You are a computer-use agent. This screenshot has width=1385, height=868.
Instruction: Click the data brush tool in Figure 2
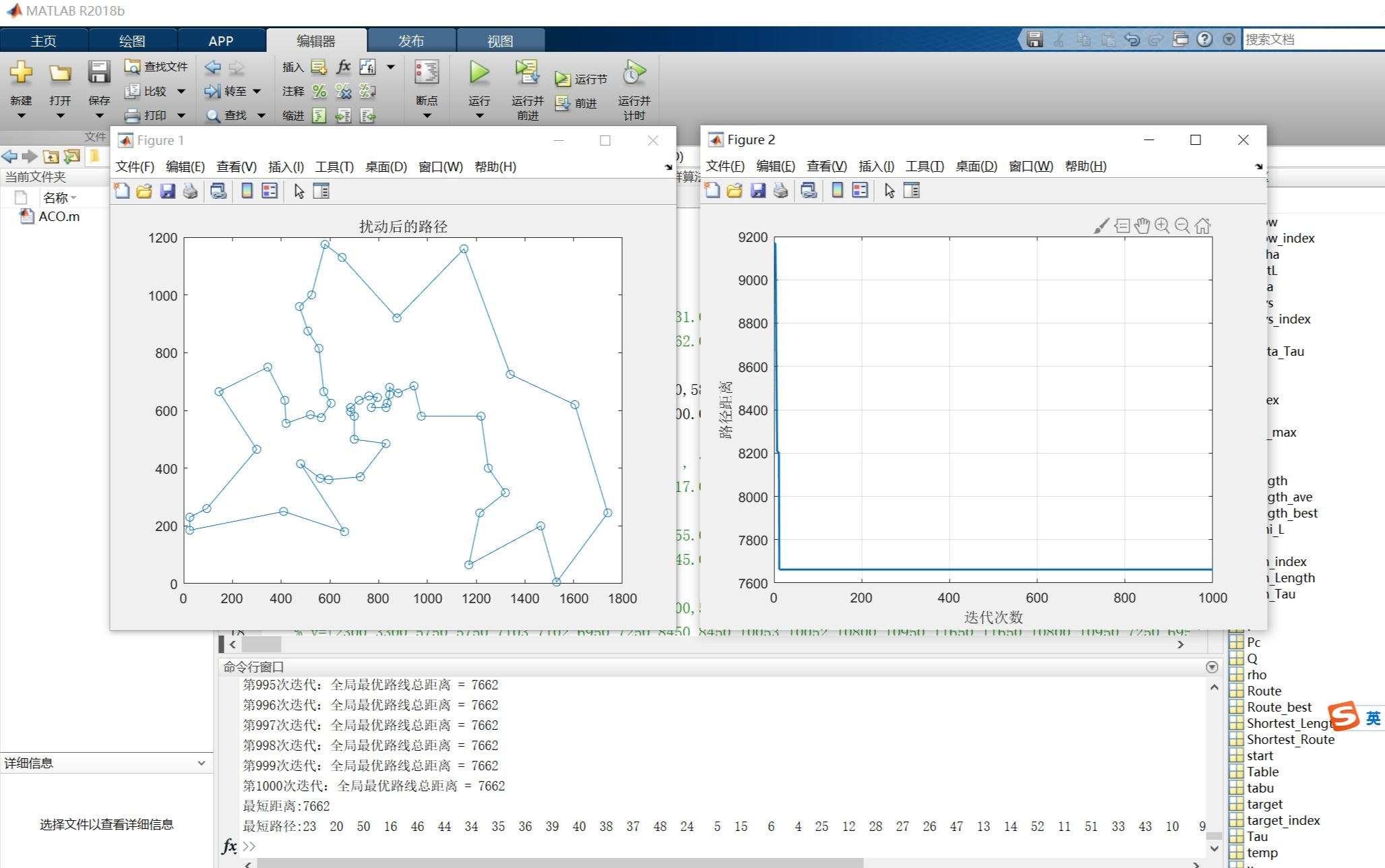(x=1101, y=226)
